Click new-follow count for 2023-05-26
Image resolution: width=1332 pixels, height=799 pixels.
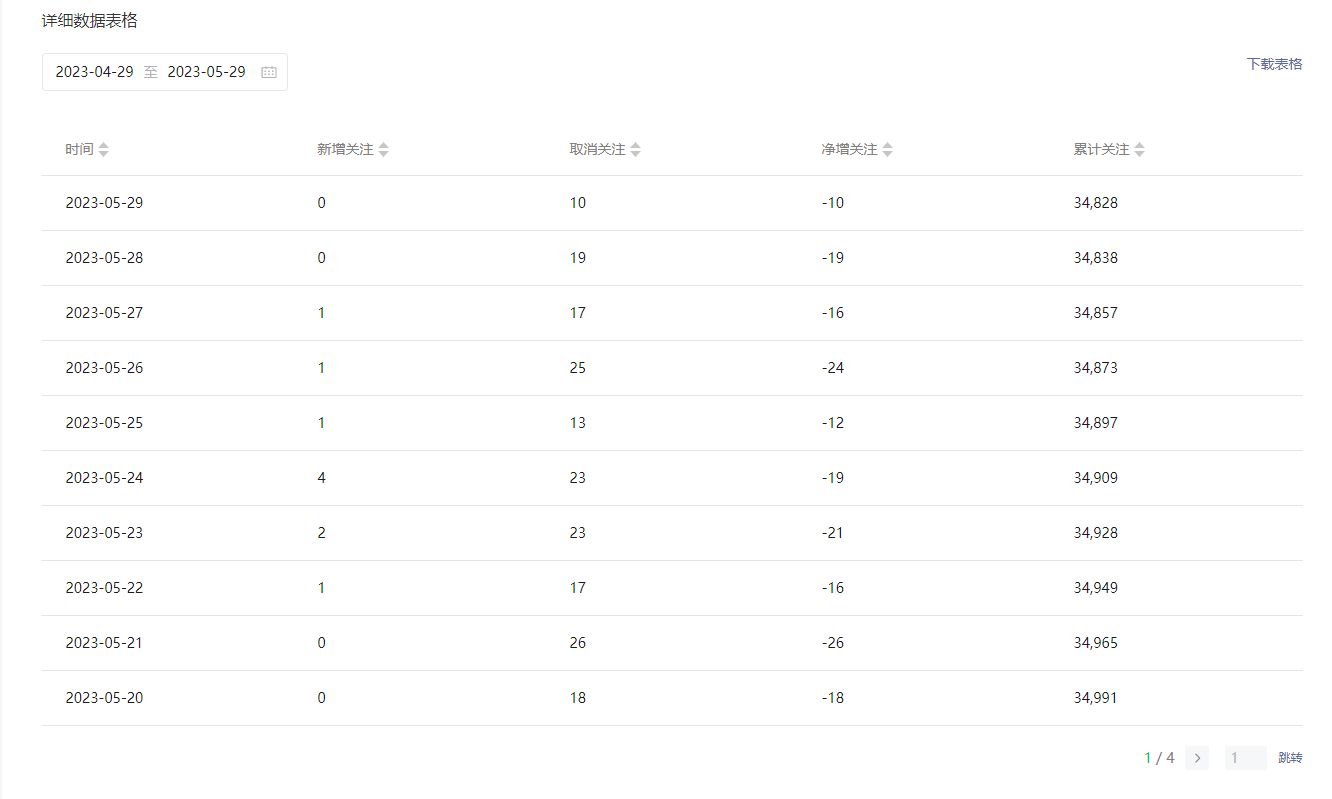click(321, 368)
